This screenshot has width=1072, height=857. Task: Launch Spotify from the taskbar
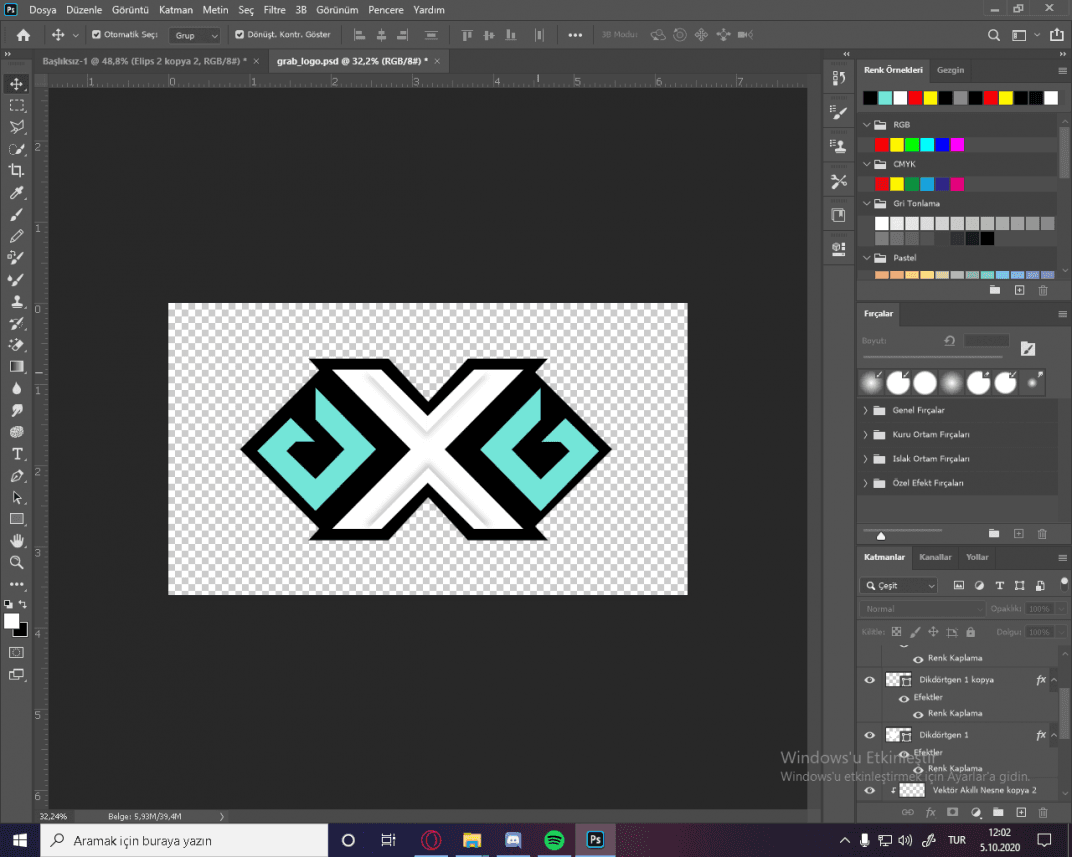[x=554, y=840]
